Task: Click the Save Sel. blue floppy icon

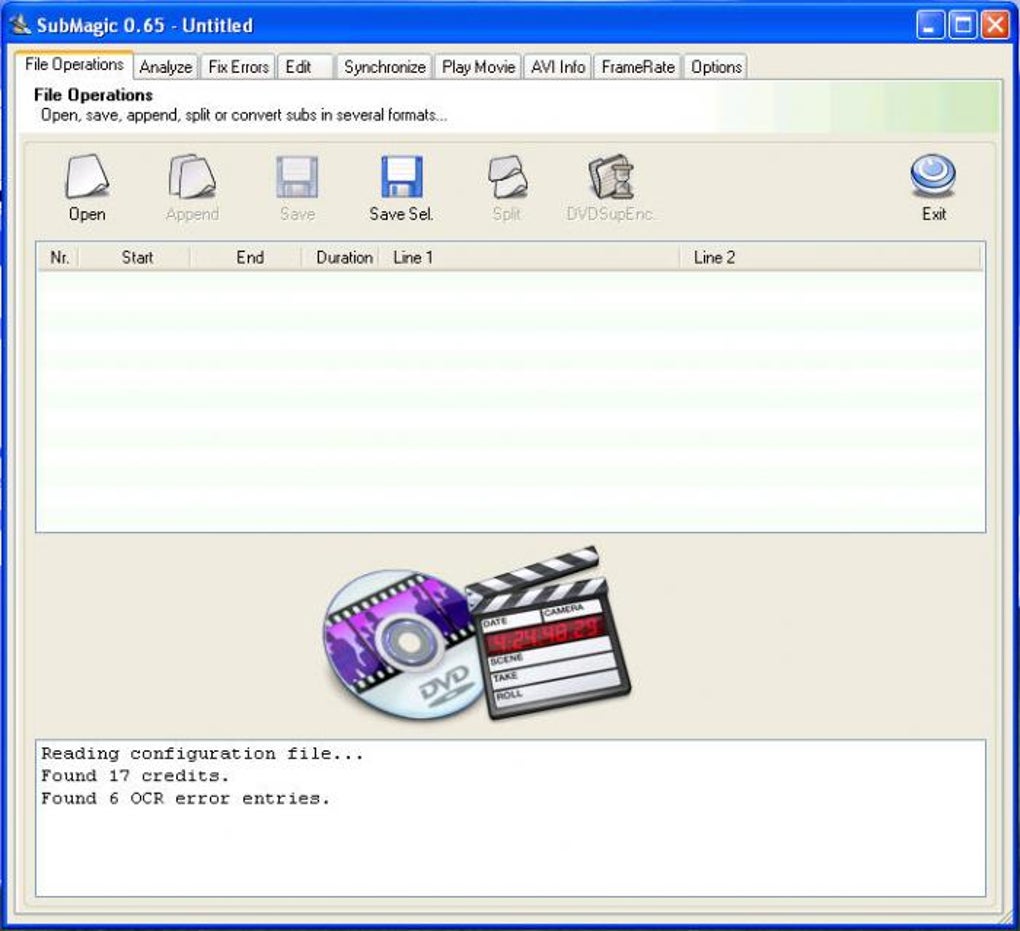Action: click(401, 176)
